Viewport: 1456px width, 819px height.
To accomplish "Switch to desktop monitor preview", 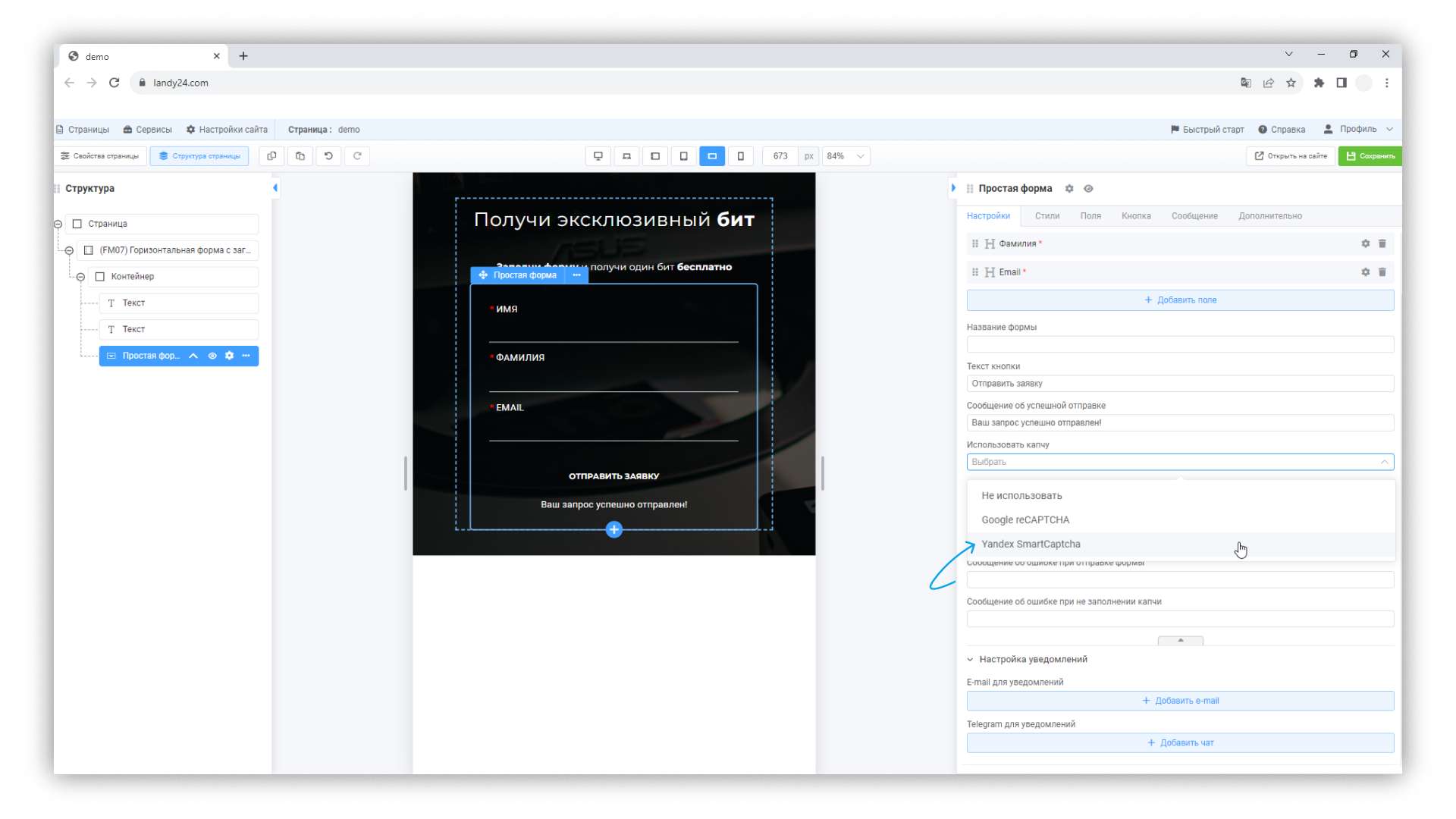I will tap(598, 156).
